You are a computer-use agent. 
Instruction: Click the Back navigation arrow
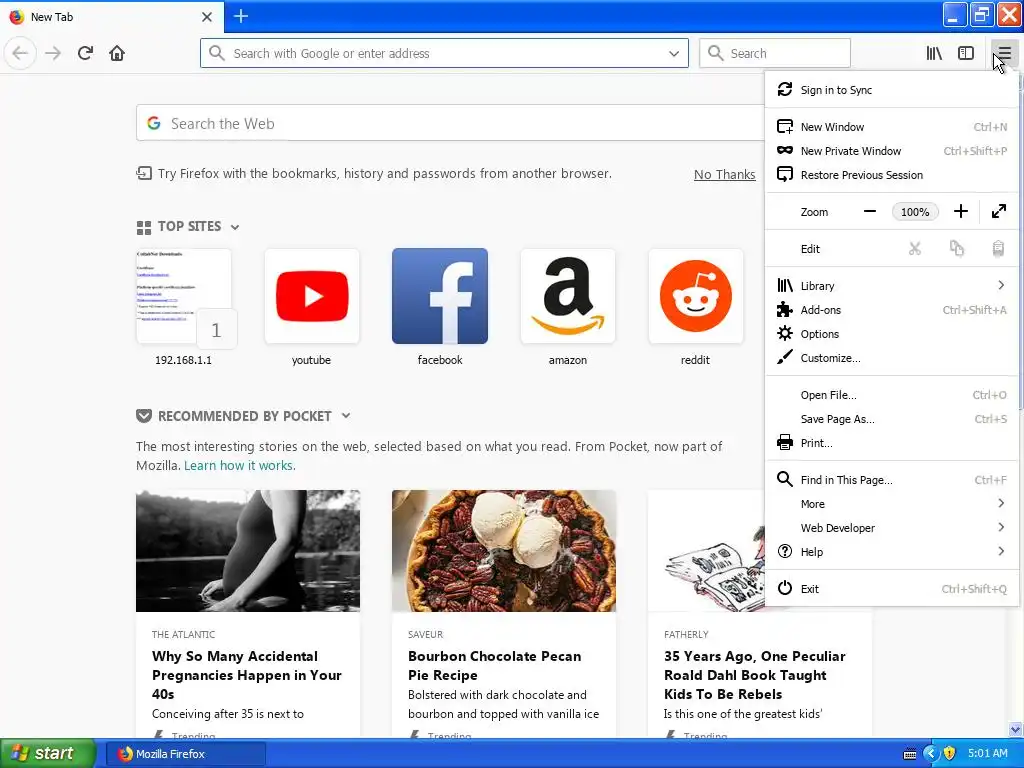click(20, 53)
